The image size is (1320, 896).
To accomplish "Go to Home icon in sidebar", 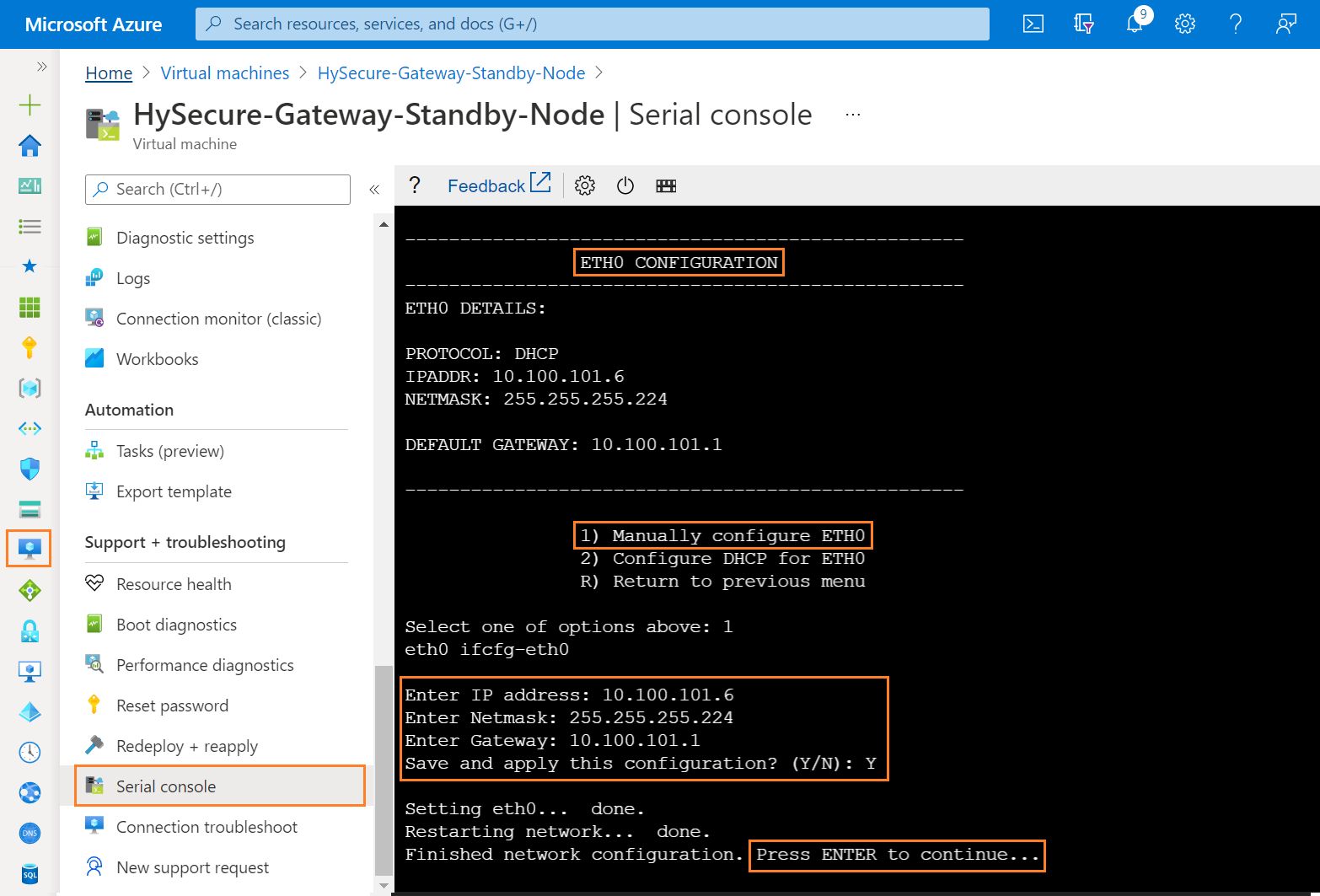I will [x=30, y=145].
